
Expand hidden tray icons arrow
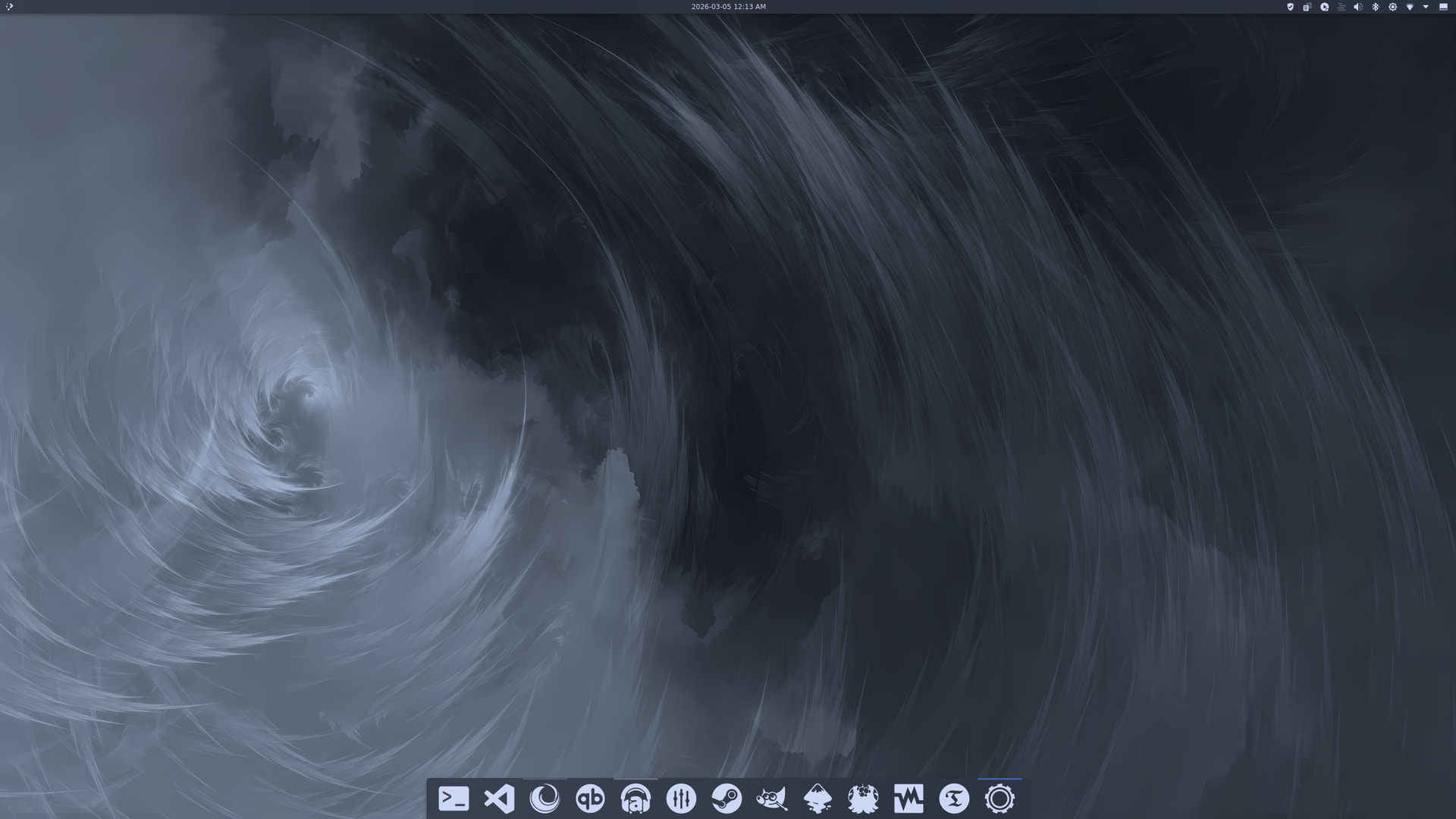pos(1426,7)
